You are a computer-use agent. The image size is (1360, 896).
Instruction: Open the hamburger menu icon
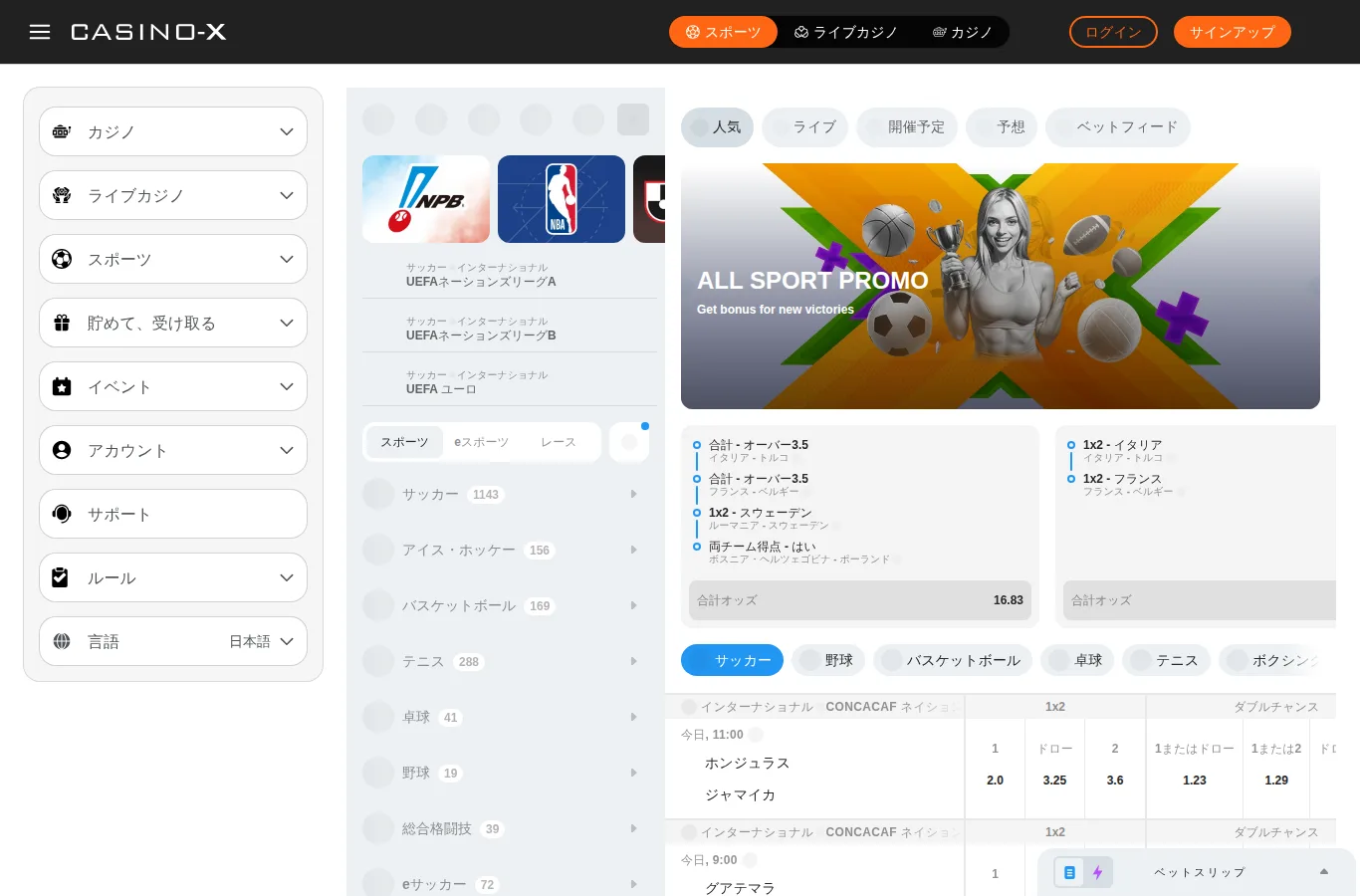pyautogui.click(x=40, y=32)
